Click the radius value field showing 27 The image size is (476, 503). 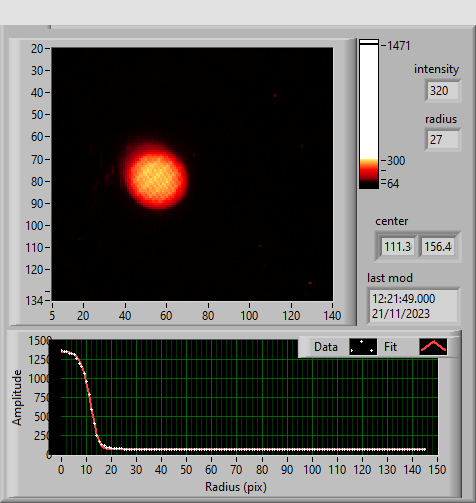(443, 140)
